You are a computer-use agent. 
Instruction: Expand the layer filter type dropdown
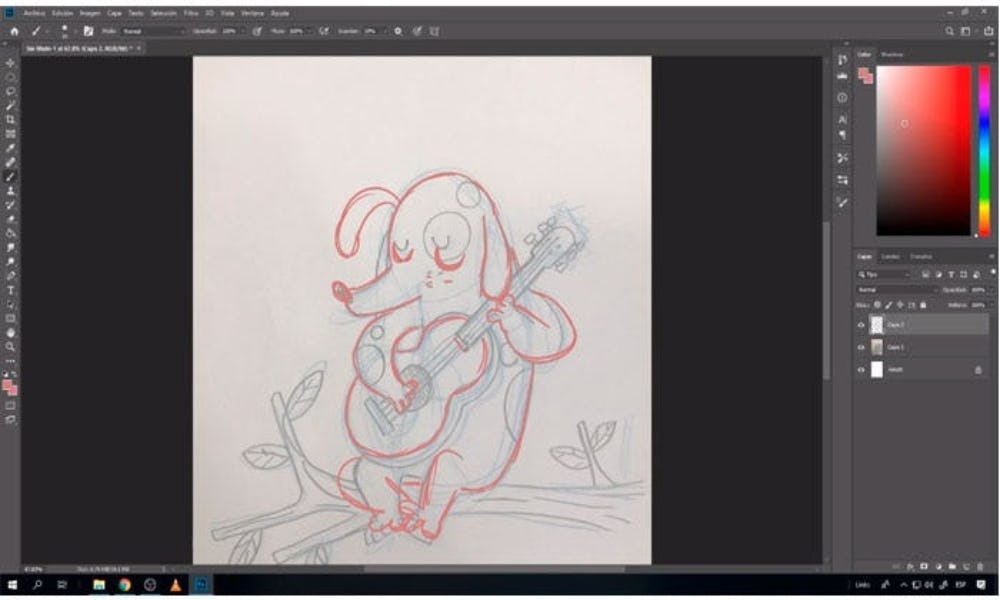(x=885, y=274)
